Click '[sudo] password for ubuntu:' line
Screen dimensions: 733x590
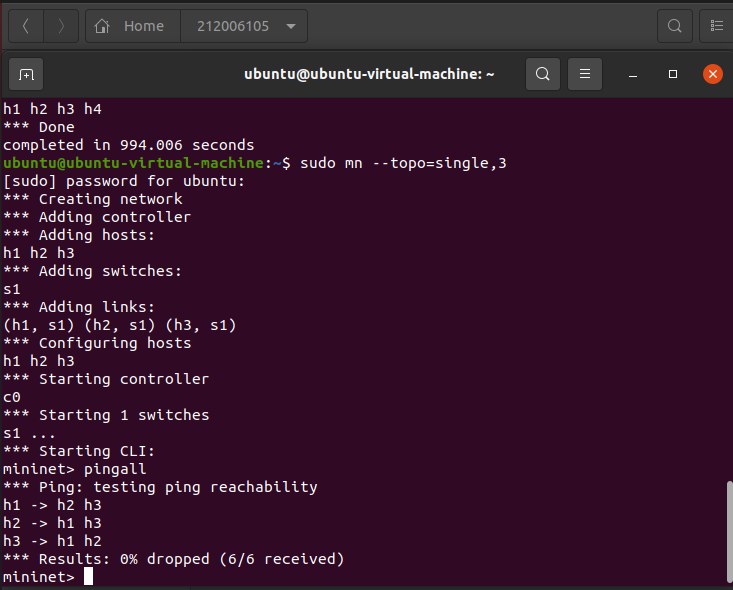click(x=124, y=181)
